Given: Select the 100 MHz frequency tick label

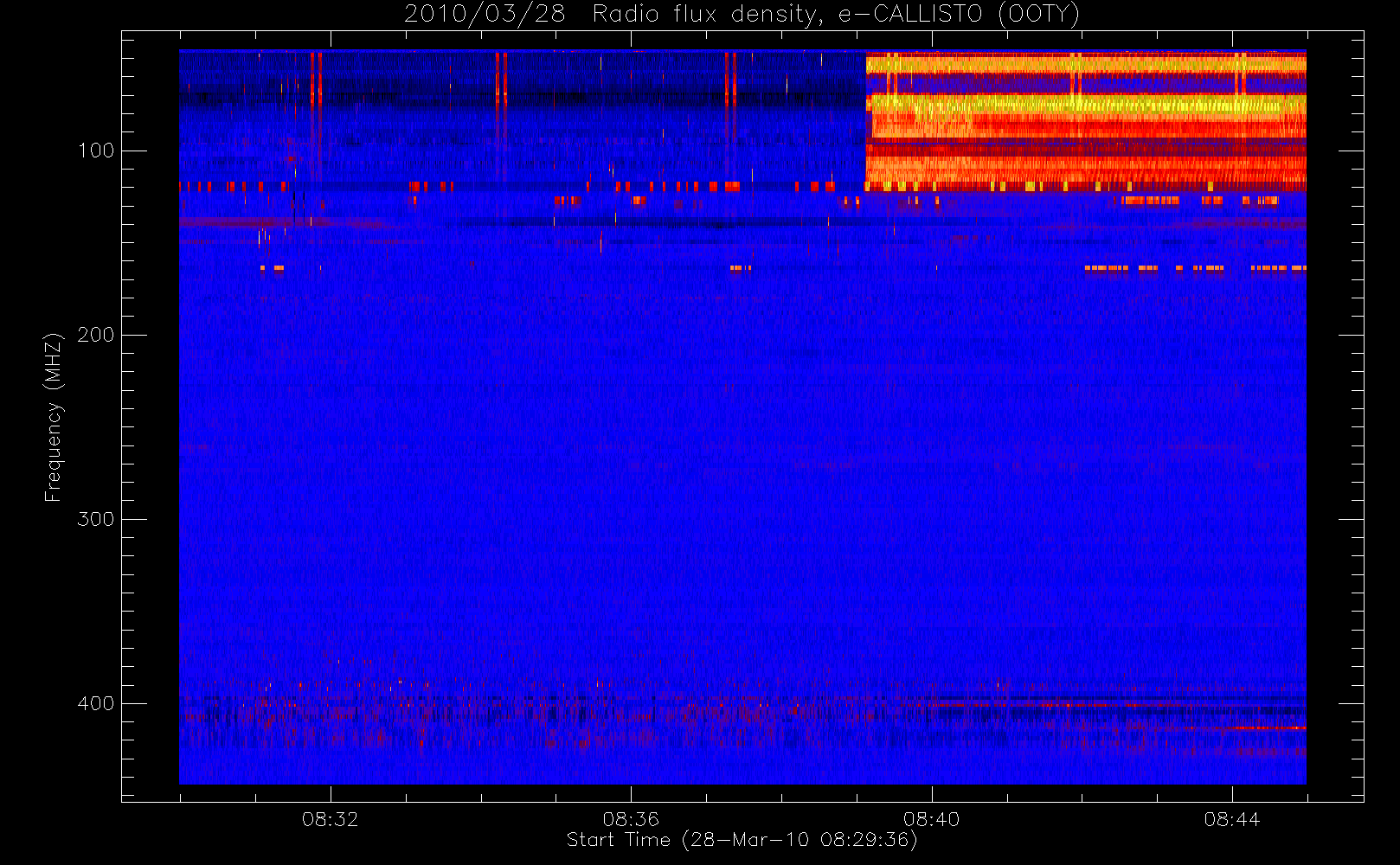Looking at the screenshot, I should tap(96, 151).
